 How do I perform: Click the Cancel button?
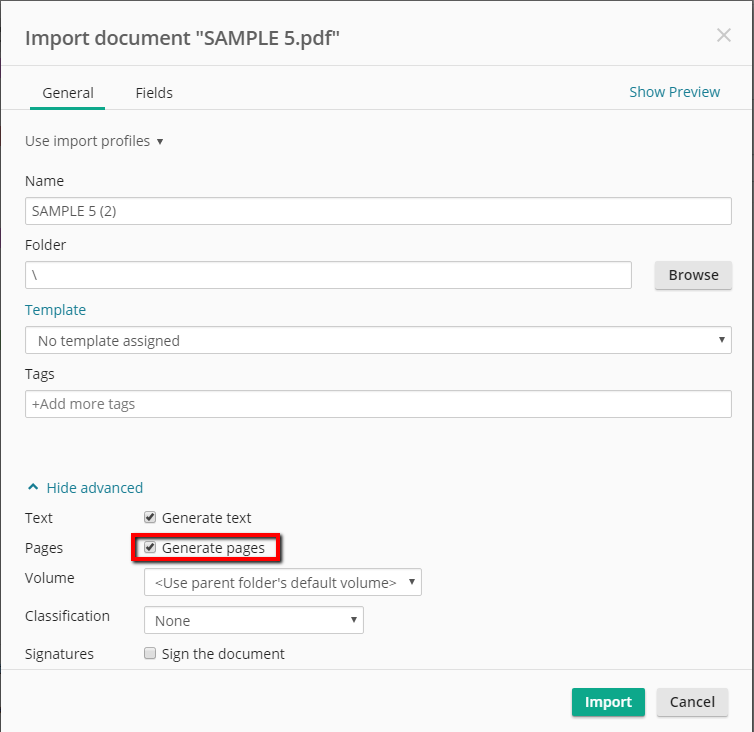tap(692, 702)
